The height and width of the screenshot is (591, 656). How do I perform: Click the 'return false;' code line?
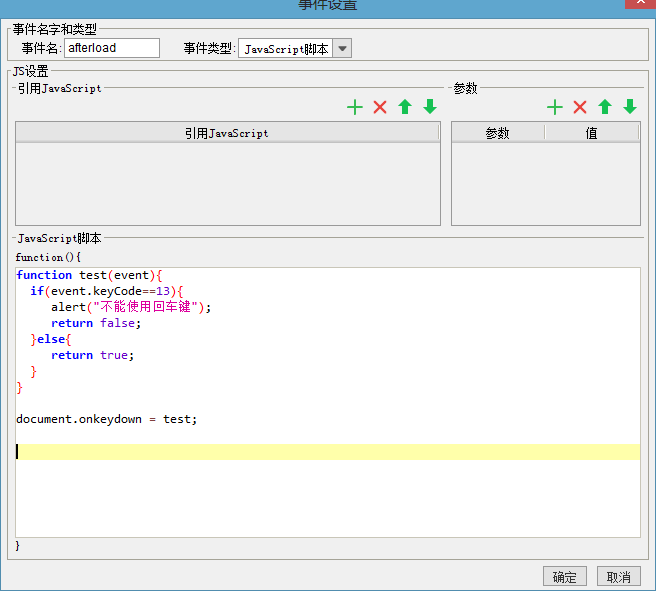[96, 323]
